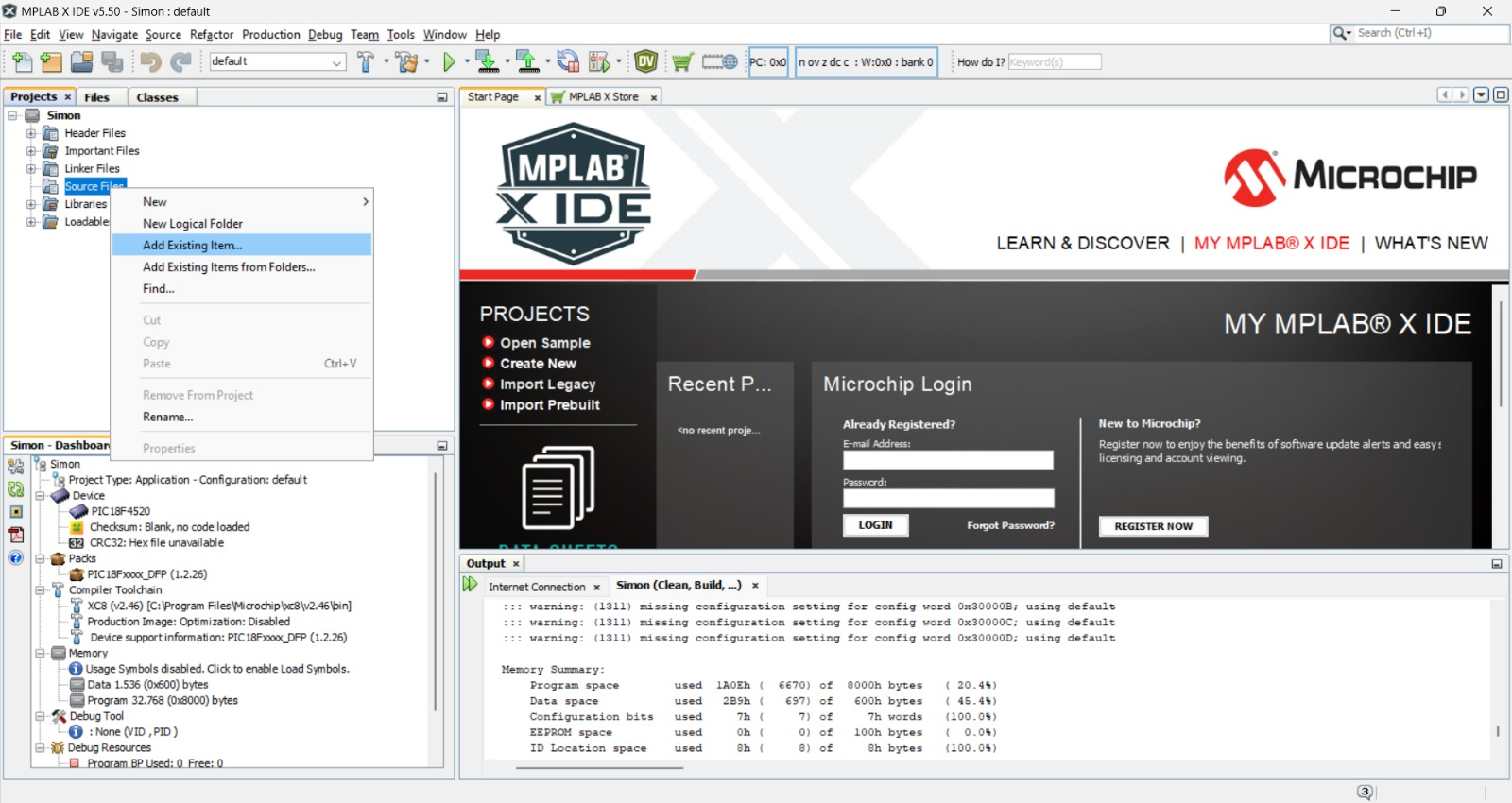Click the New Project toolbar icon
Image resolution: width=1512 pixels, height=803 pixels.
tap(51, 62)
